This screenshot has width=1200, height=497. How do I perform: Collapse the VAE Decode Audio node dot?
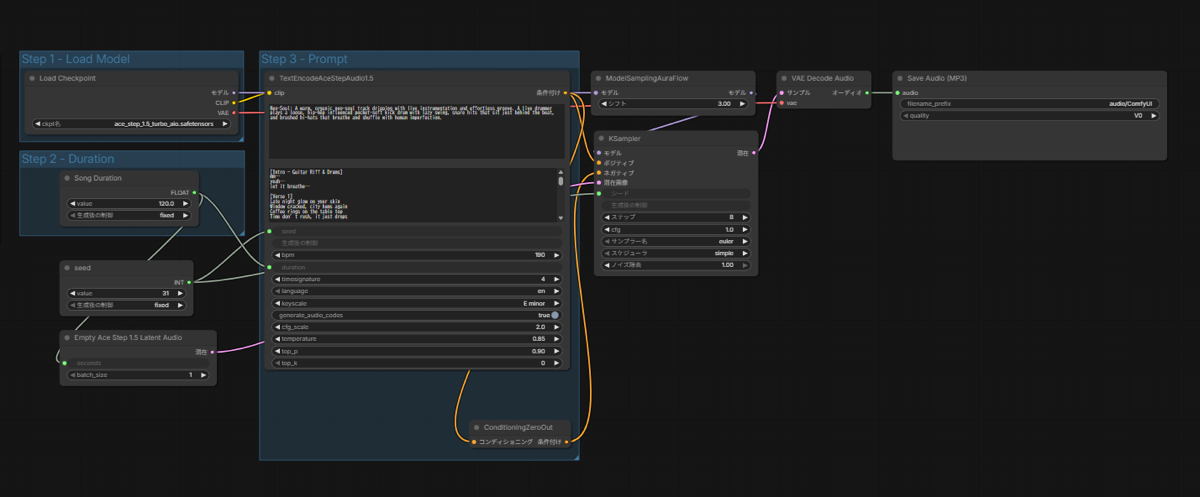[x=784, y=78]
